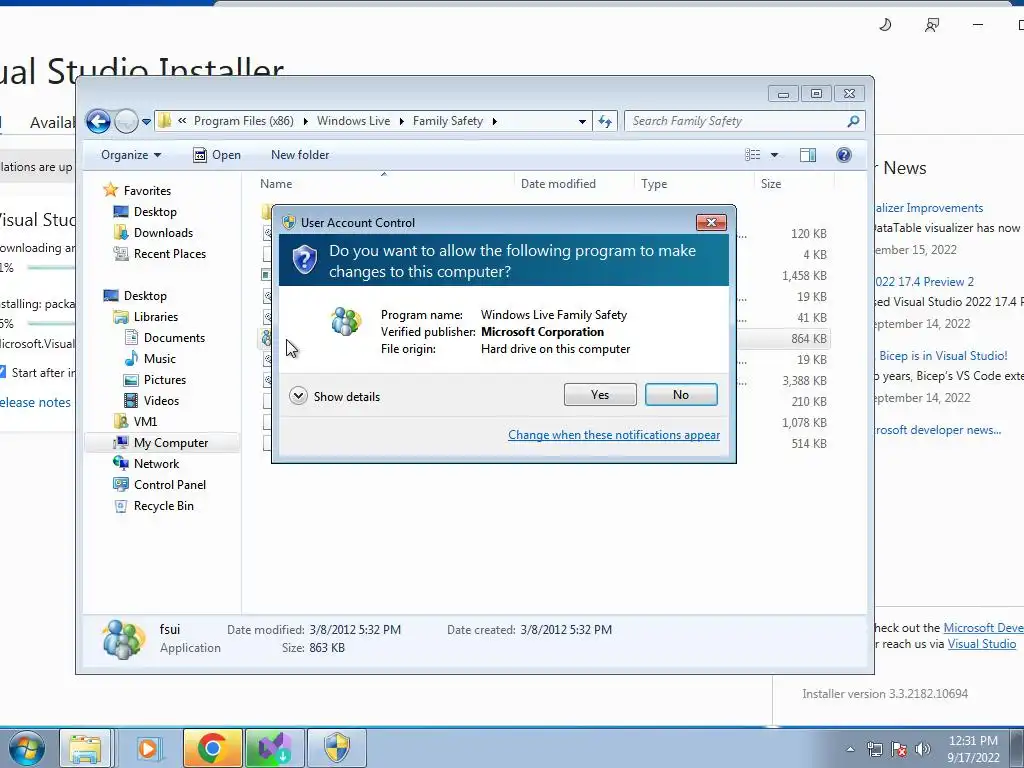1024x768 pixels.
Task: Open Downloads in the navigation pane
Action: [163, 232]
